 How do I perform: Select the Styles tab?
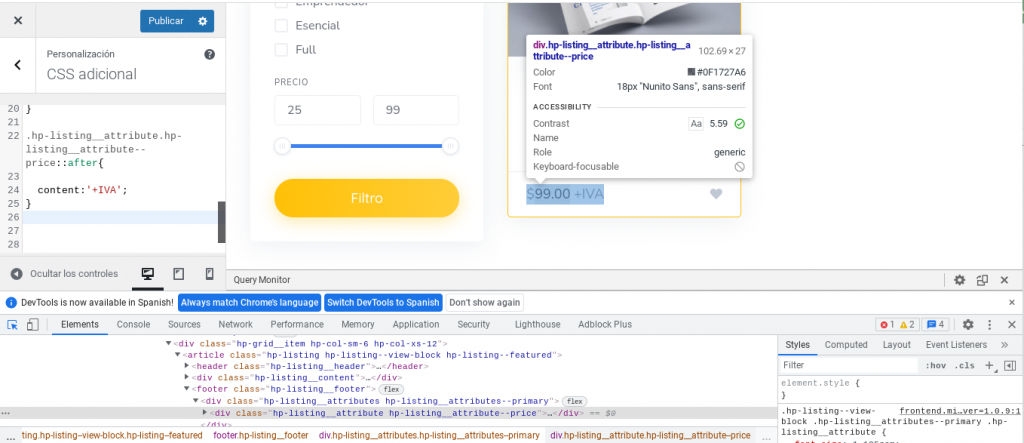(797, 345)
